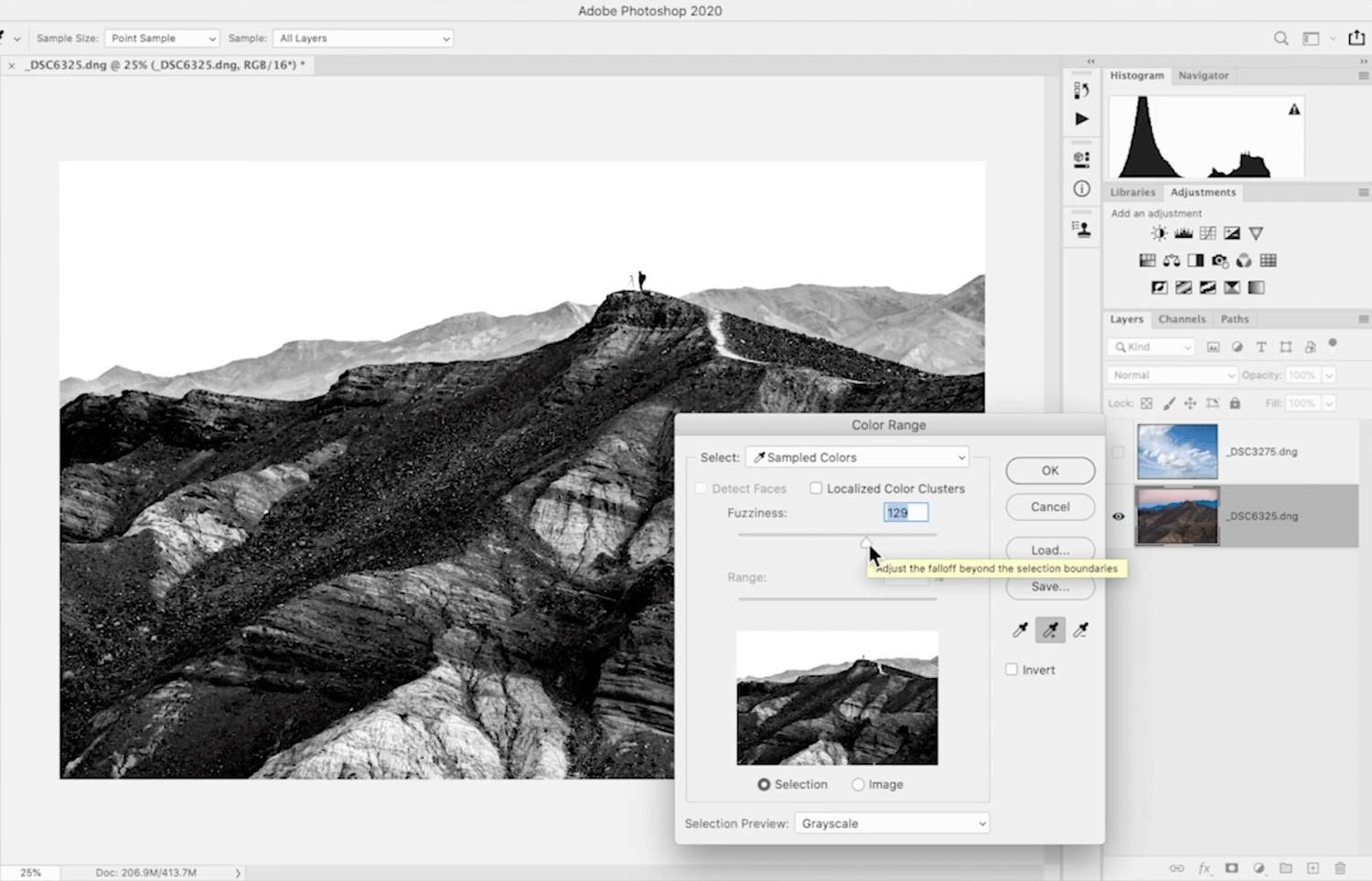Hide the _DSC6325.dng layer
1372x881 pixels.
pyautogui.click(x=1118, y=516)
